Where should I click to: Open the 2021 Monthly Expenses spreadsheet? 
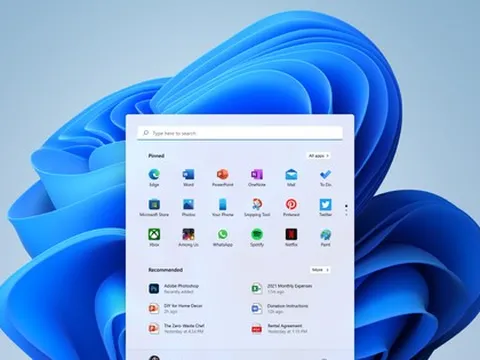[282, 288]
